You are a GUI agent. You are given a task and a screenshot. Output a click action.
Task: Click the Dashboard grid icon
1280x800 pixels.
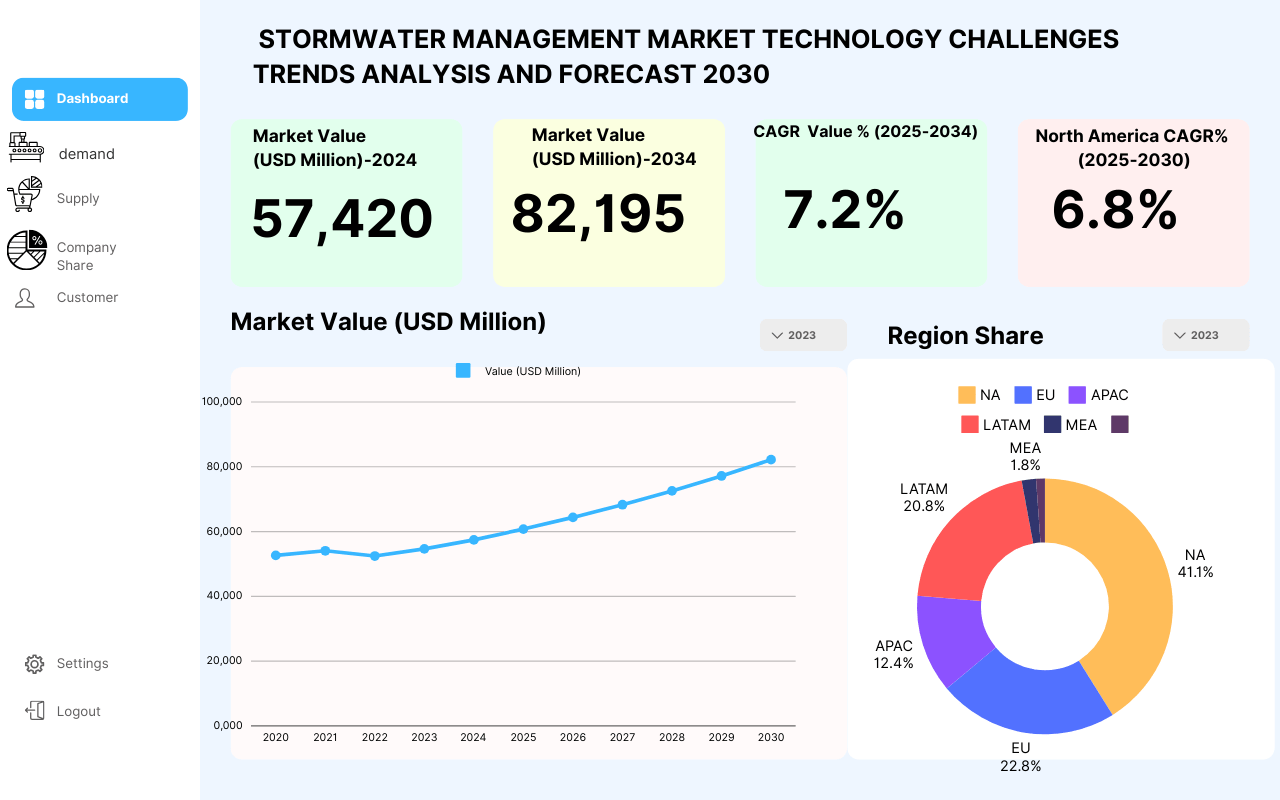35,99
